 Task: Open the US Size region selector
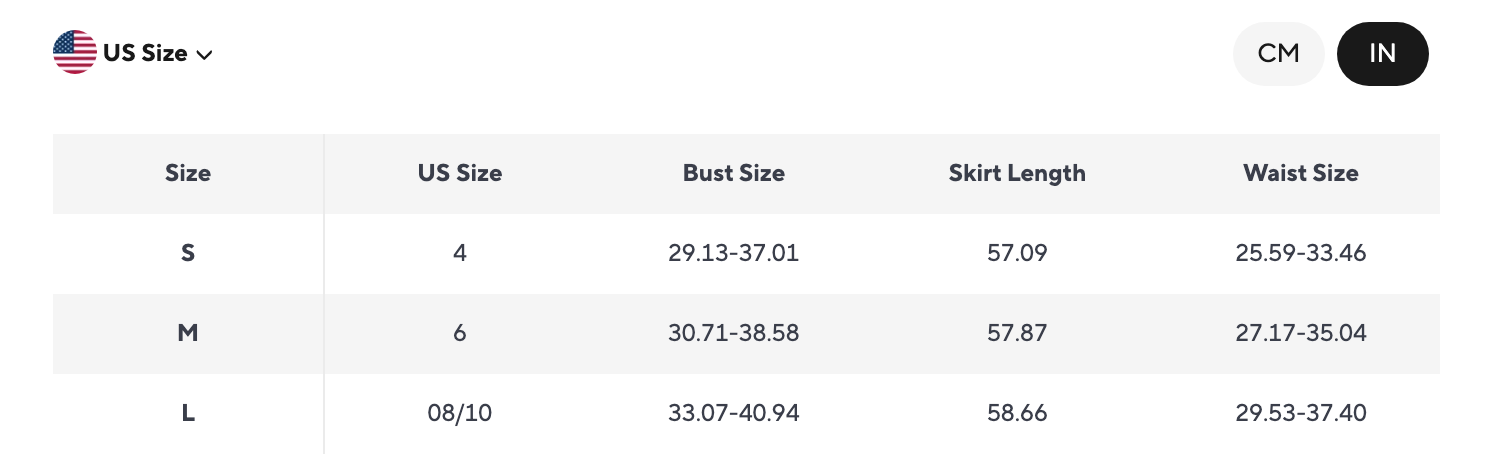pyautogui.click(x=133, y=53)
